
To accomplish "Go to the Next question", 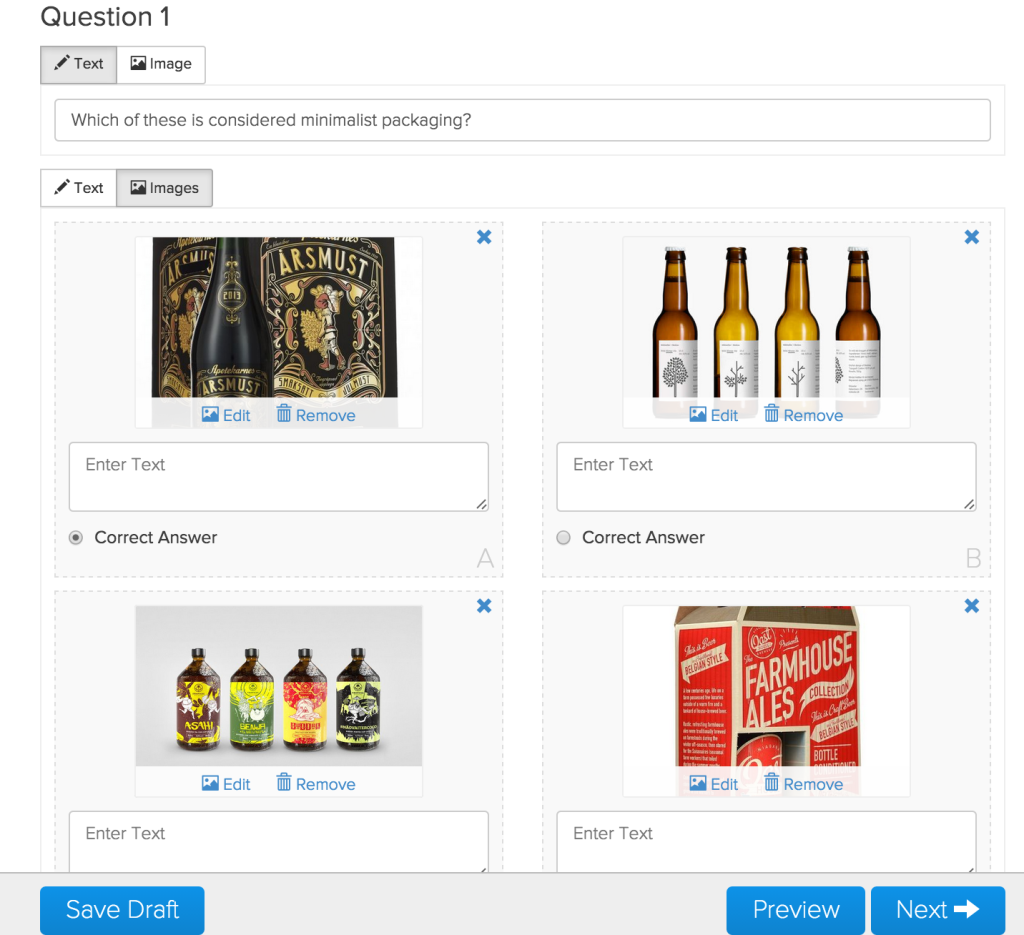I will coord(938,910).
